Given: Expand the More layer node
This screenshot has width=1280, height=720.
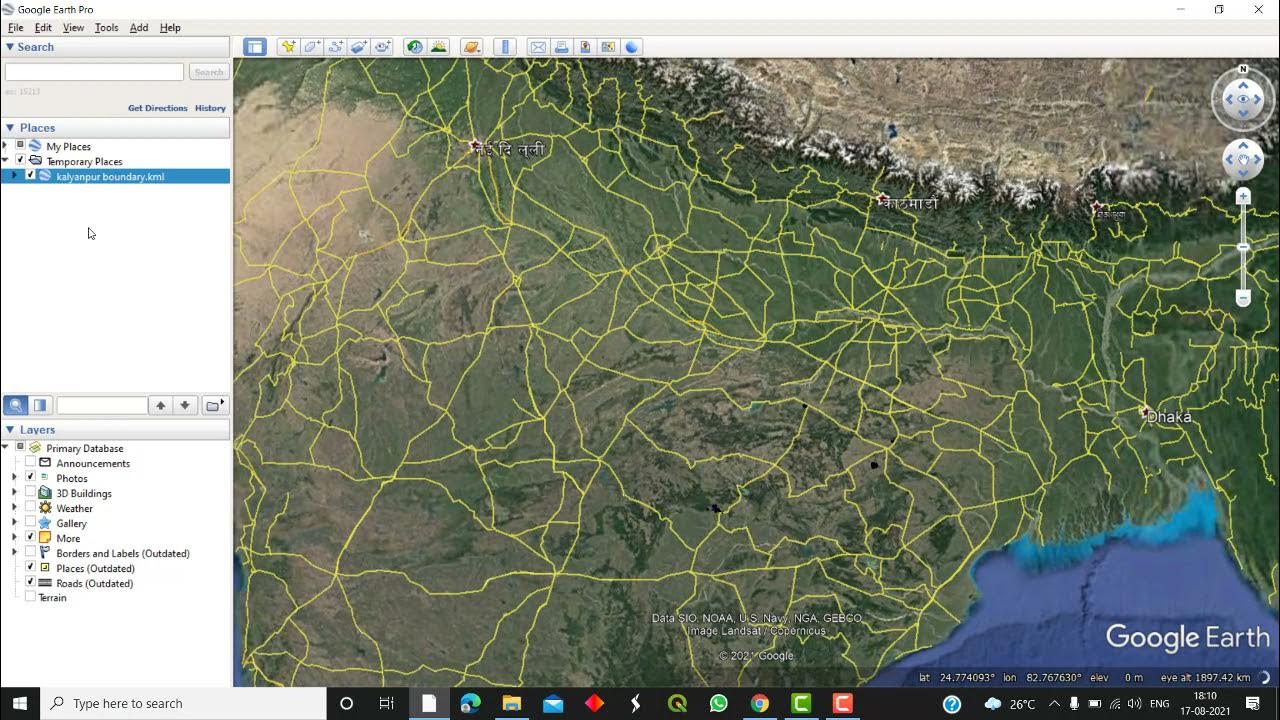Looking at the screenshot, I should pos(14,538).
